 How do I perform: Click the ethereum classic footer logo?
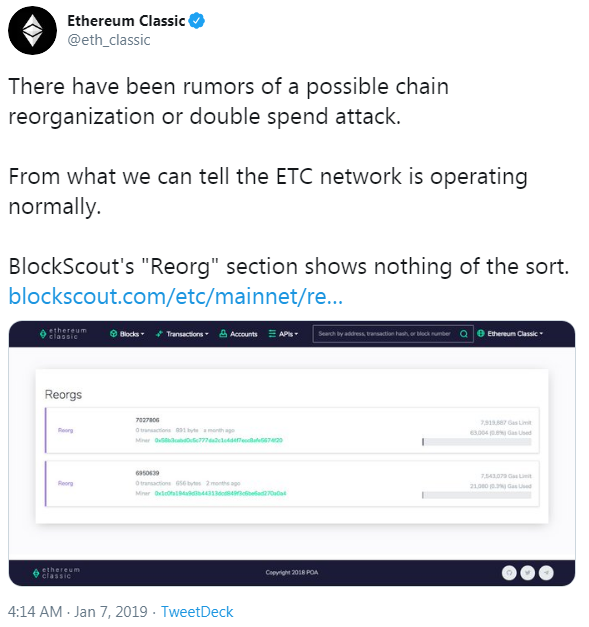pos(56,573)
